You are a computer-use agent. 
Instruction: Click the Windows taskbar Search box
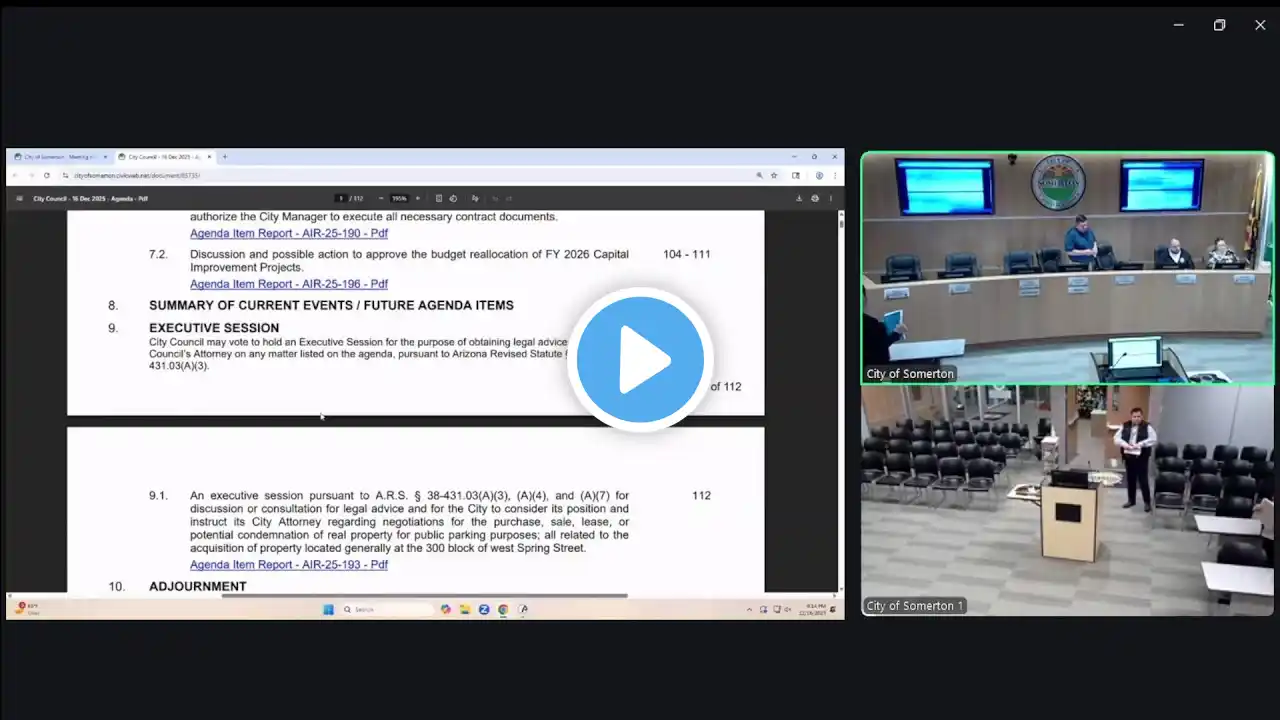(387, 609)
